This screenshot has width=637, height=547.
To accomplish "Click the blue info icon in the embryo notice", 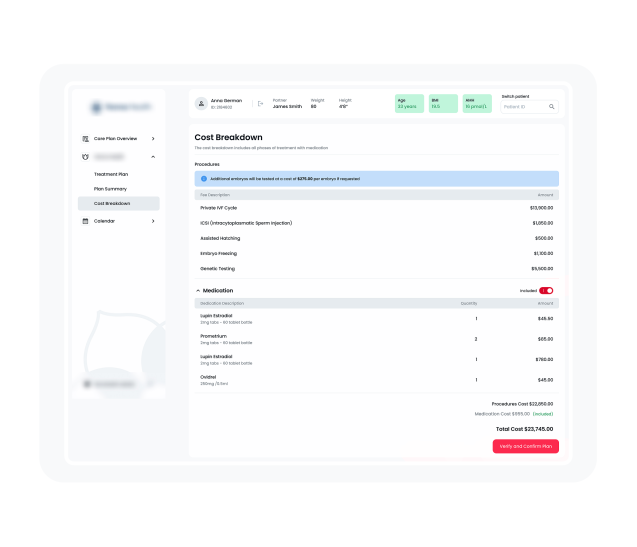I will pyautogui.click(x=204, y=178).
